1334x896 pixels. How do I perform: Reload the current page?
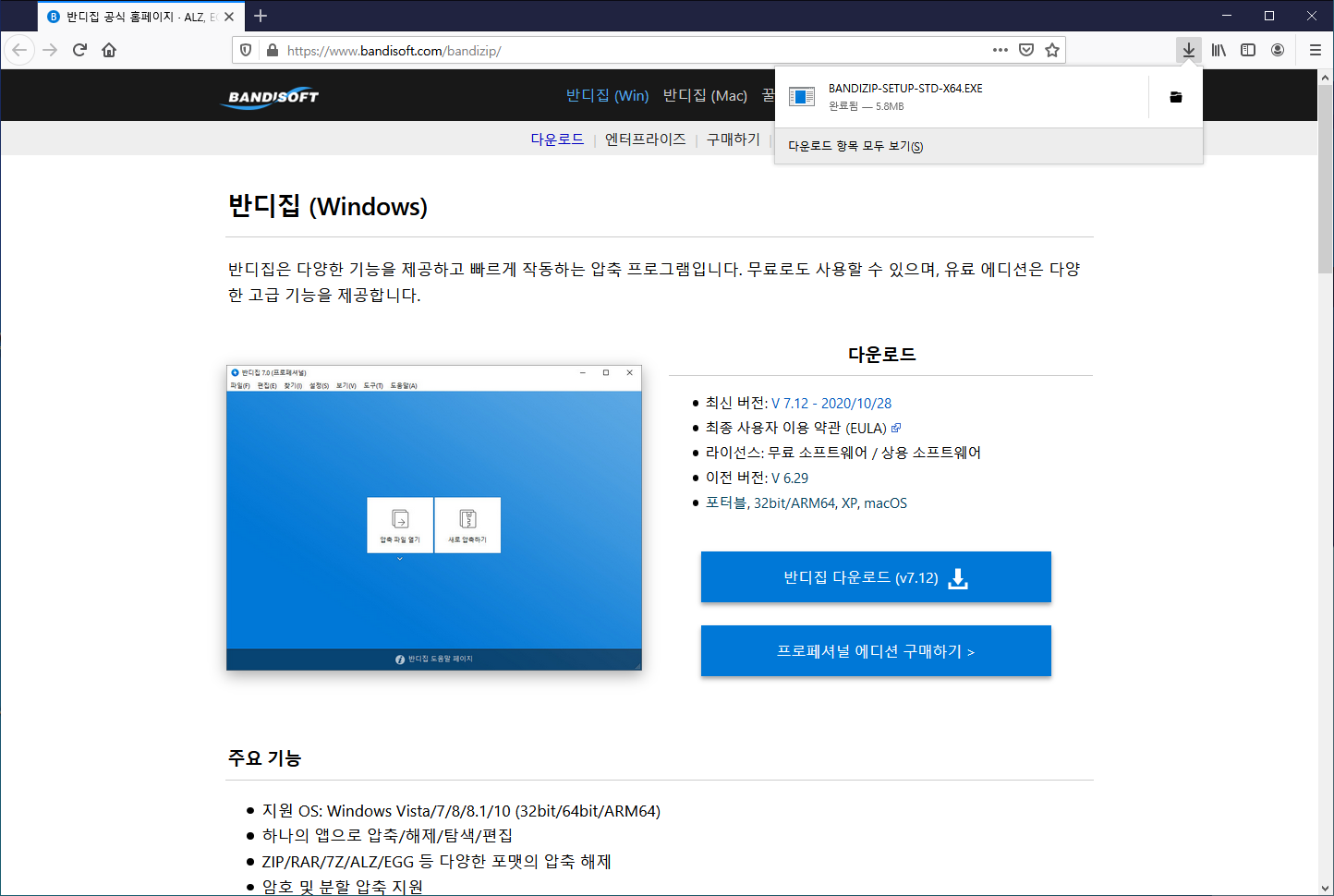79,50
